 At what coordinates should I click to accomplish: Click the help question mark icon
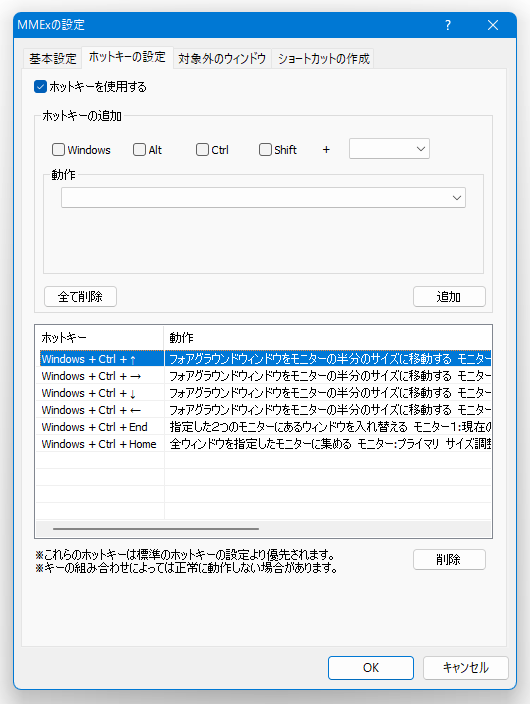(448, 25)
